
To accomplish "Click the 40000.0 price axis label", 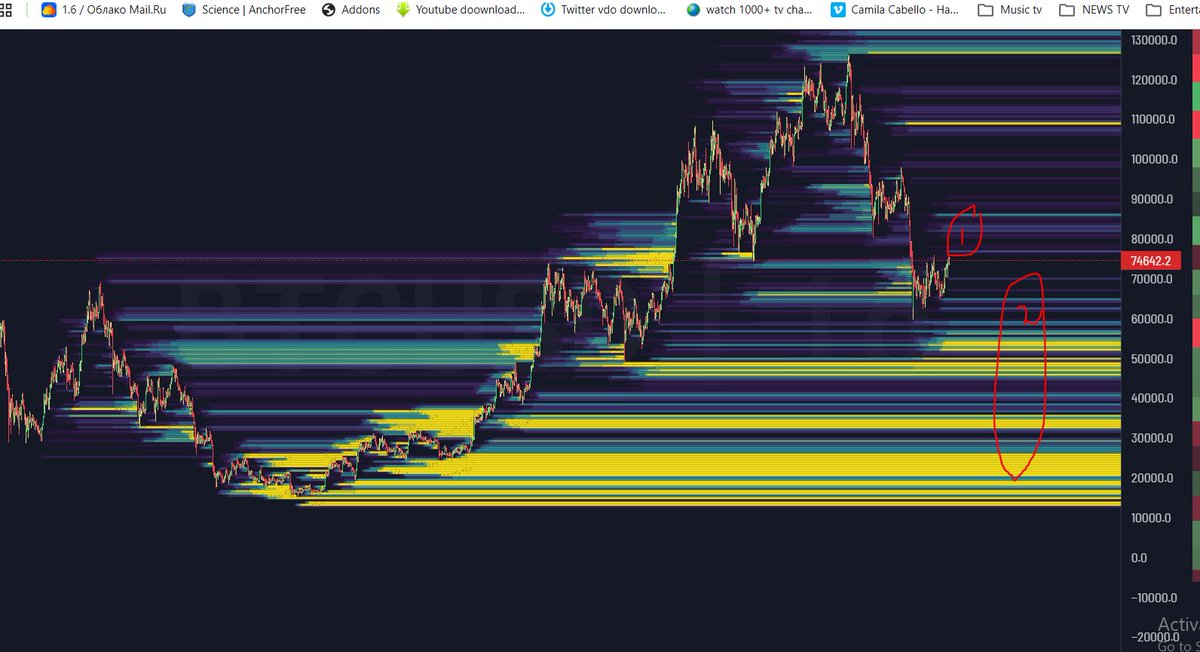I will (x=1154, y=398).
